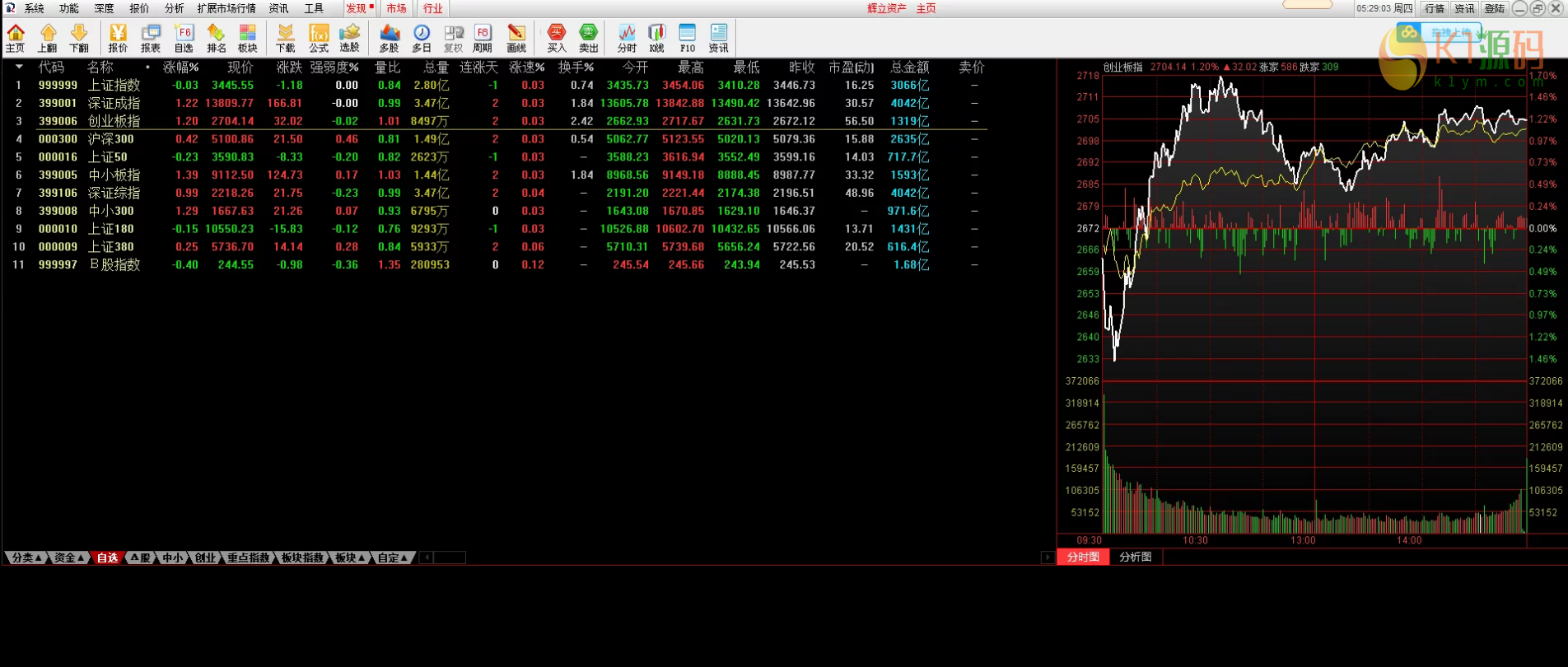1568x667 pixels.
Task: Show the 多股 multi-stock view icon
Action: tap(390, 38)
